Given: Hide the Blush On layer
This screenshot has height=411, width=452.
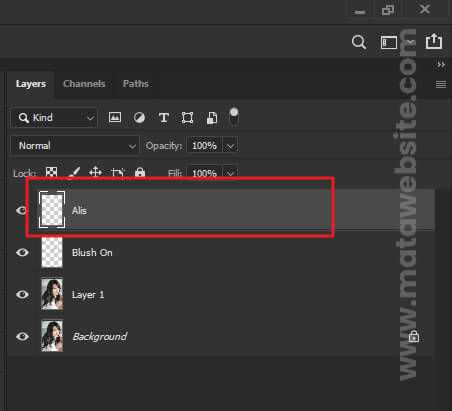Looking at the screenshot, I should 22,252.
